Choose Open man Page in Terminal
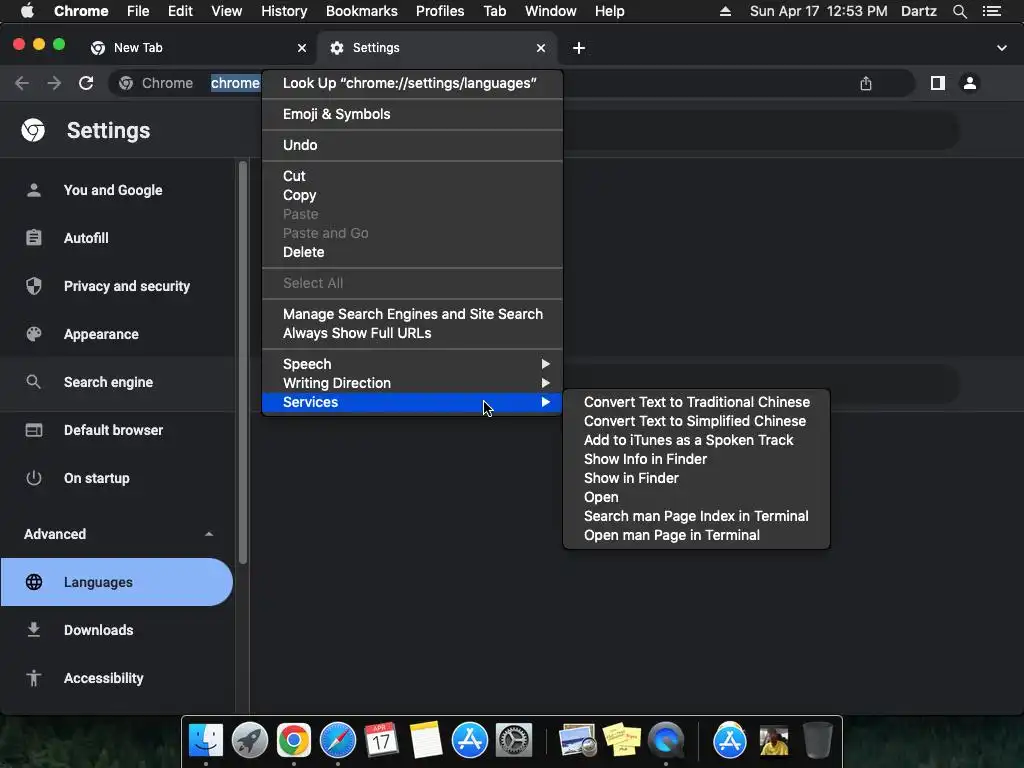Screen dimensions: 1024x768 pyautogui.click(x=696, y=534)
